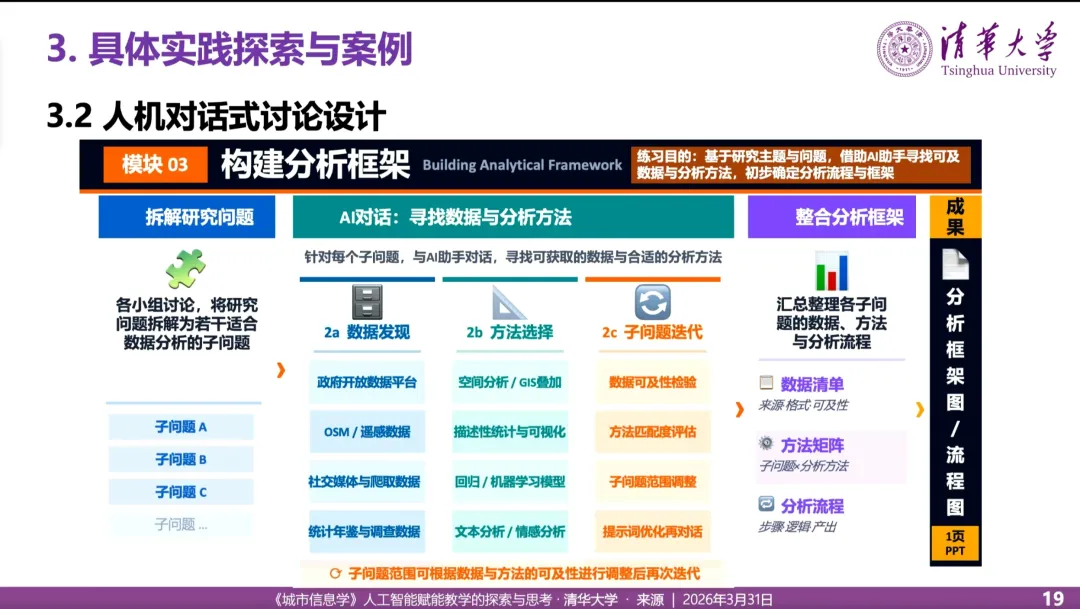The height and width of the screenshot is (609, 1080).
Task: Click the loop icon beside 分析流程
Action: pos(766,504)
